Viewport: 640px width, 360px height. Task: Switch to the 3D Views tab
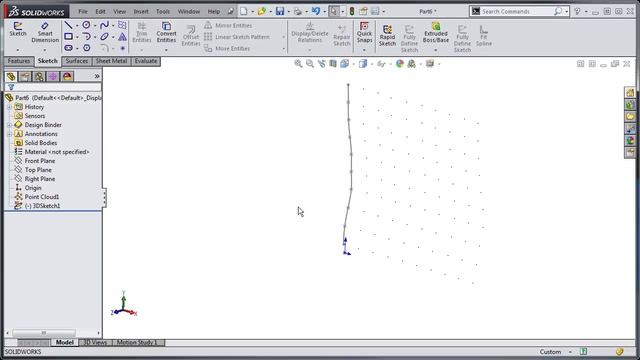click(95, 342)
